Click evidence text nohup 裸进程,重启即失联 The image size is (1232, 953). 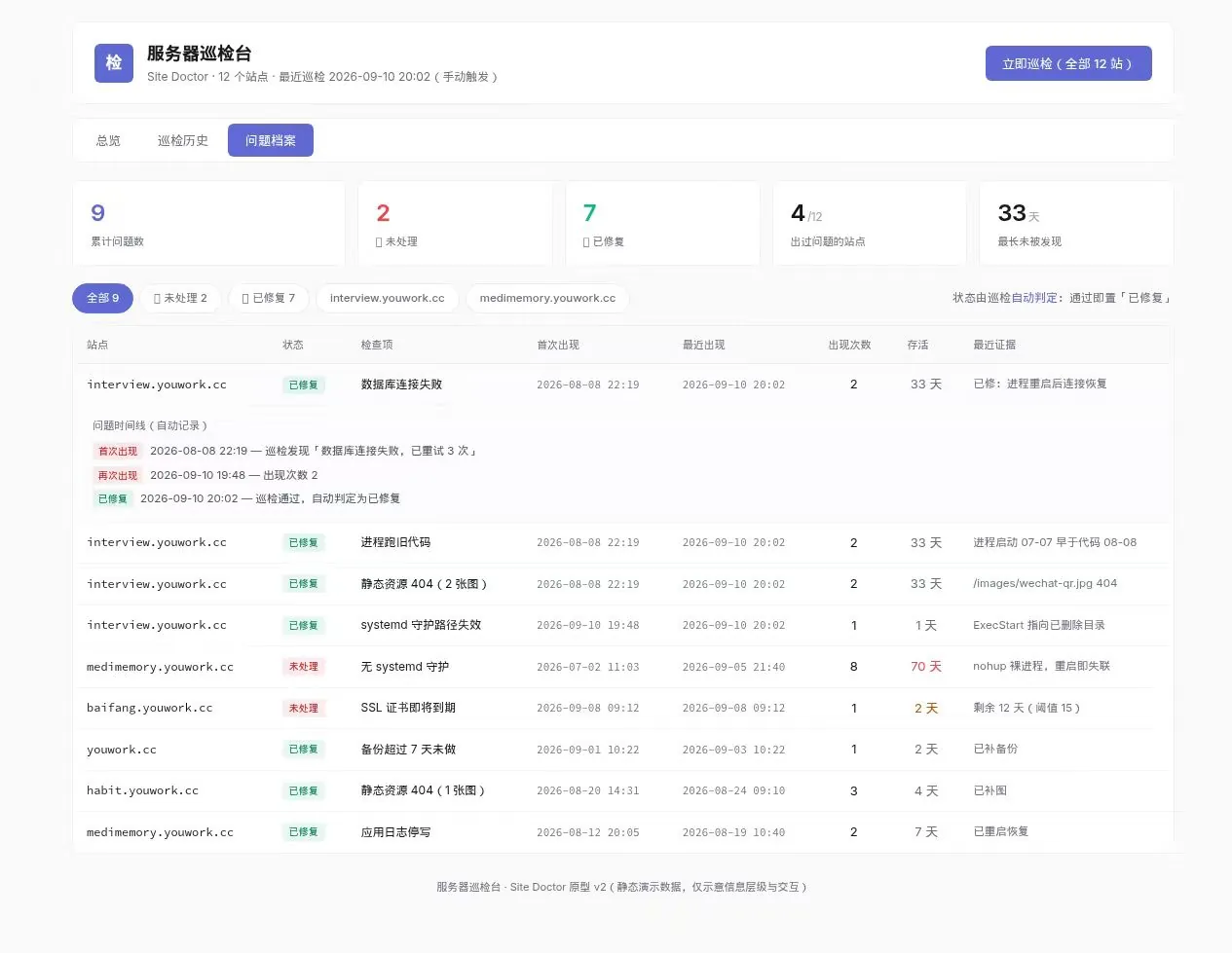(x=1042, y=666)
